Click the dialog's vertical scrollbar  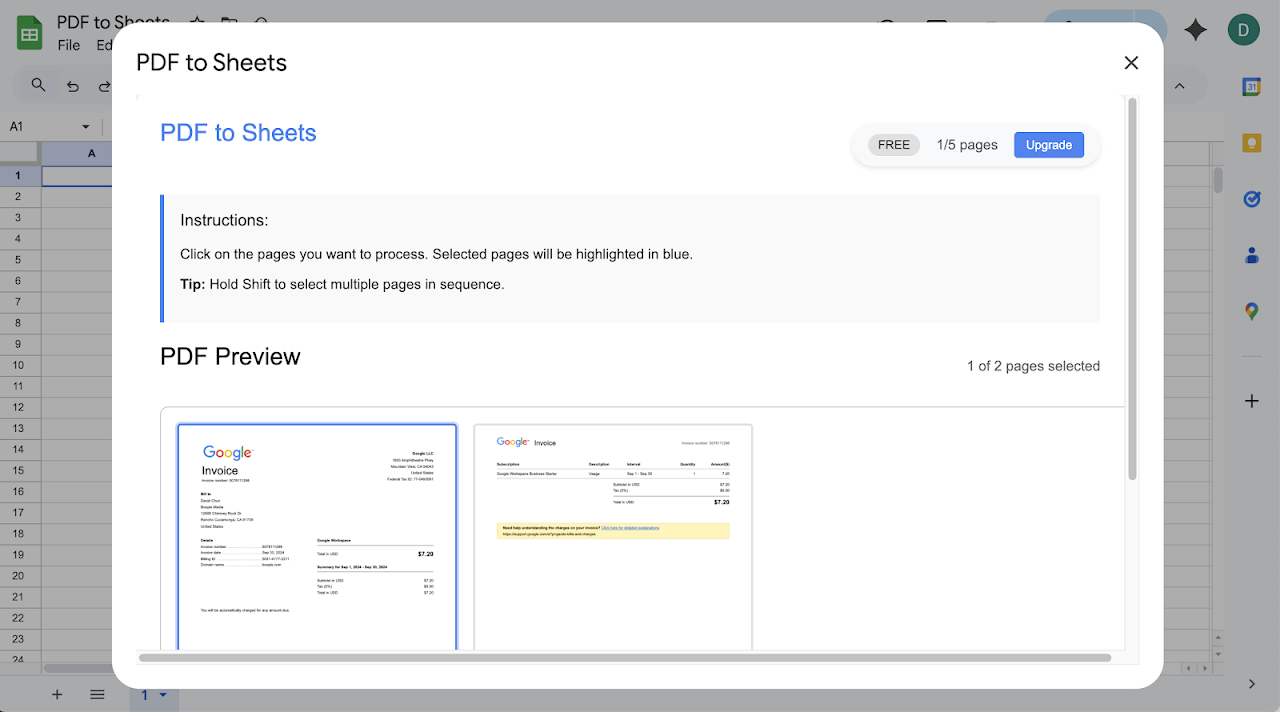1132,288
